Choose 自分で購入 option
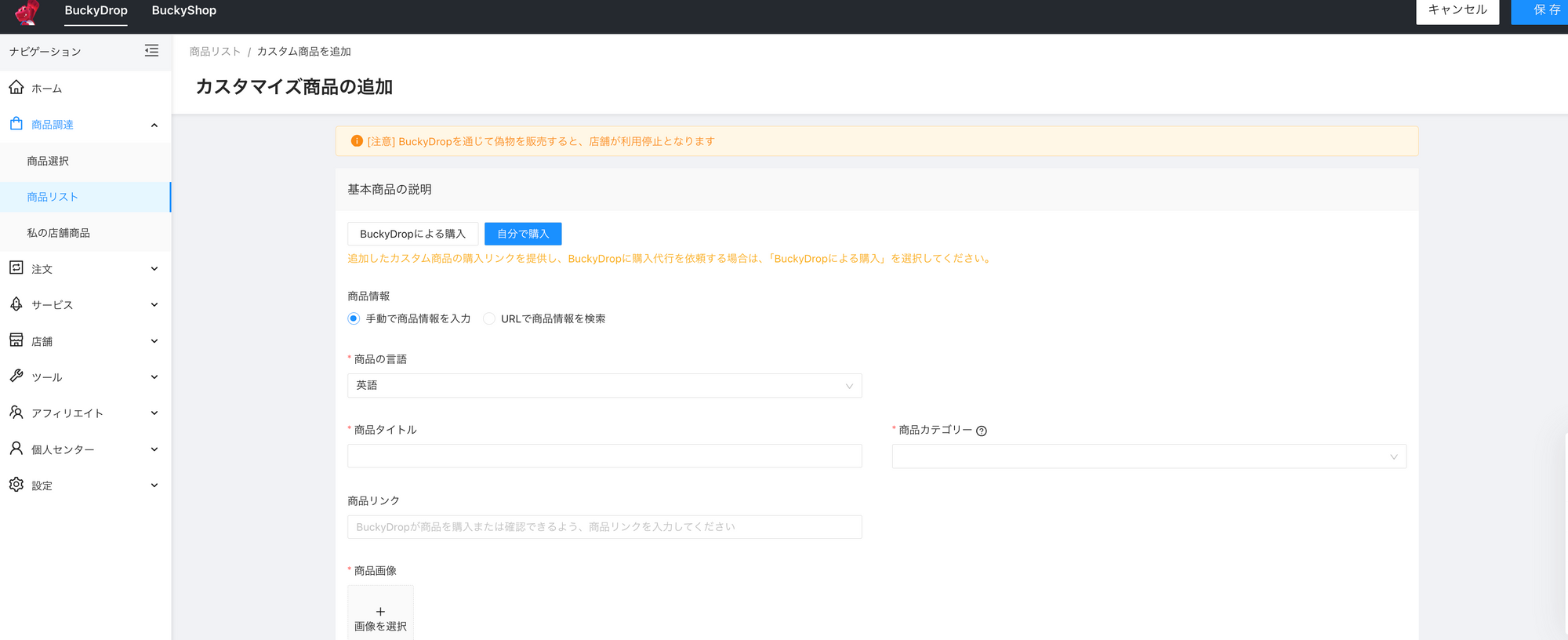The width and height of the screenshot is (1568, 640). coord(523,234)
